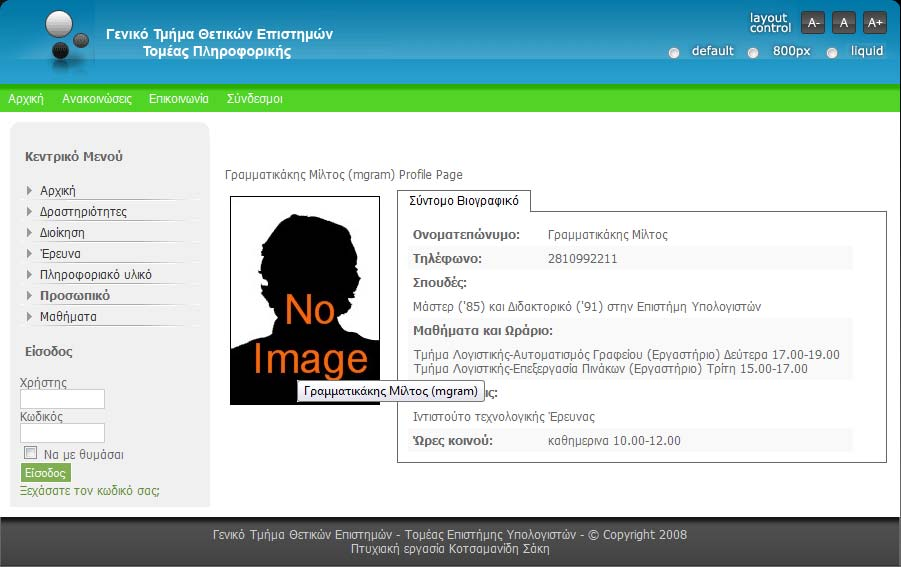Image resolution: width=901 pixels, height=567 pixels.
Task: Open Δραστηριότητες in the sidebar menu
Action: tap(83, 211)
